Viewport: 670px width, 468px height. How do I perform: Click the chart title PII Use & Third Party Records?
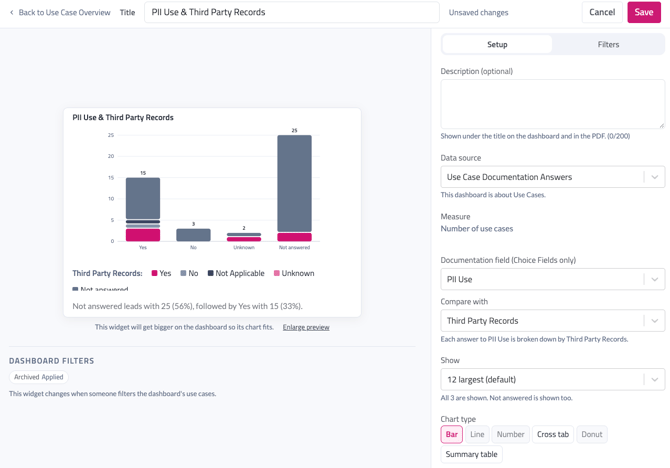tap(123, 118)
